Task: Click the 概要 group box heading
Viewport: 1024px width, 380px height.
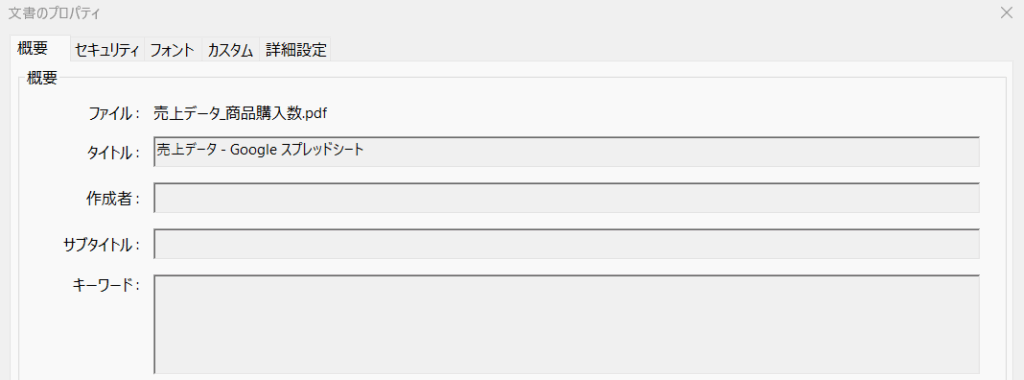Action: 42,78
